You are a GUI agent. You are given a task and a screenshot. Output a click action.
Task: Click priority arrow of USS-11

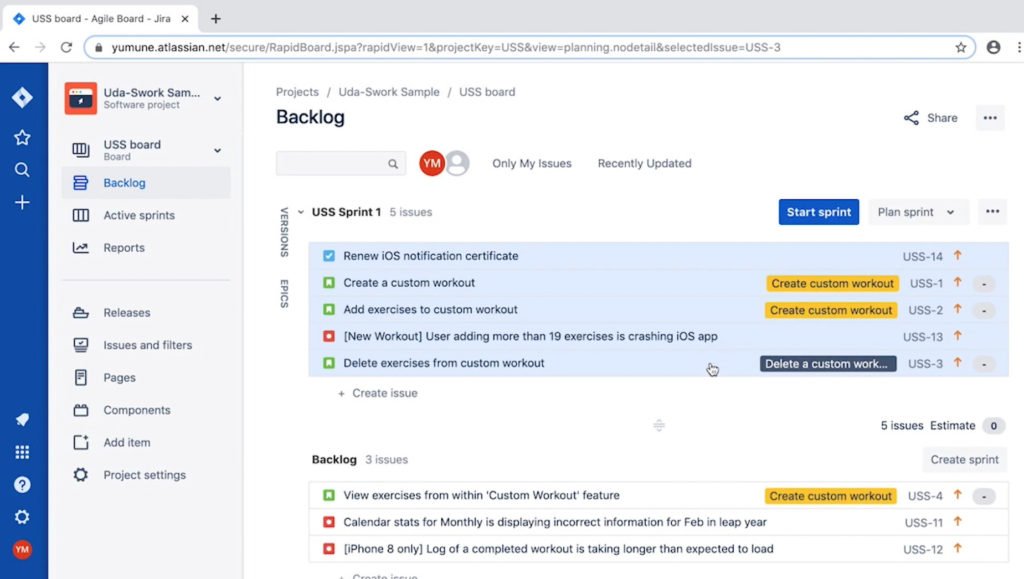[x=957, y=522]
